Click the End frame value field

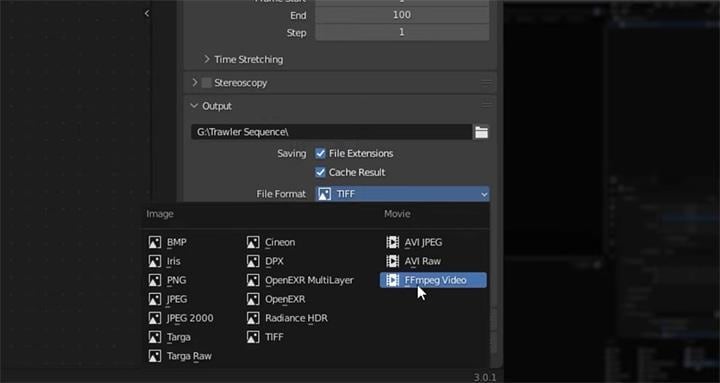coord(402,15)
